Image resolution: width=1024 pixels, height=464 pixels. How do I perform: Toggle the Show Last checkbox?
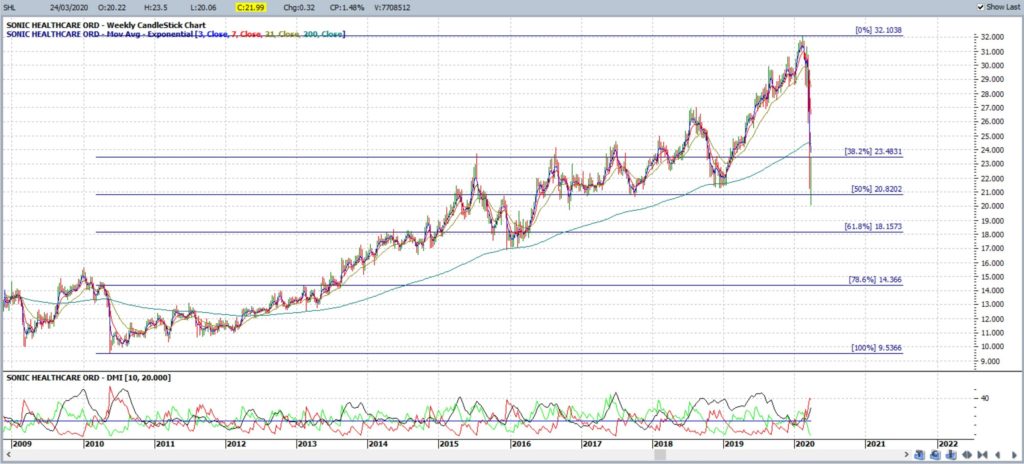point(981,7)
